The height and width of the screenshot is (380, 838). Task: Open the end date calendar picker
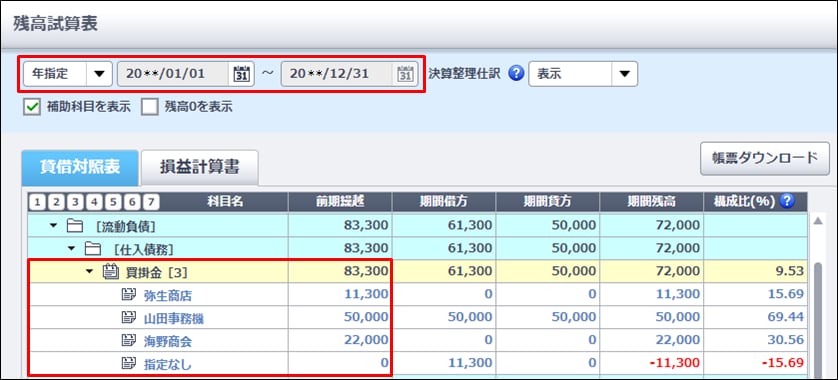pyautogui.click(x=406, y=74)
